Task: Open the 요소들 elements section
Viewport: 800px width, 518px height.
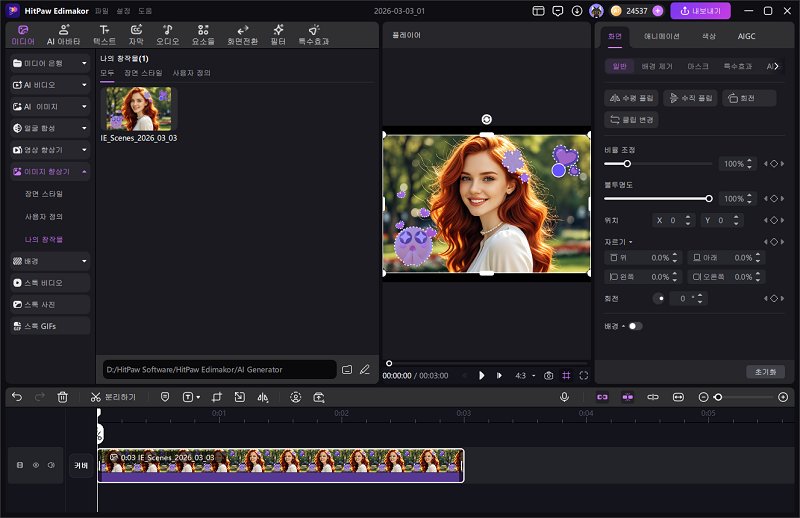Action: point(203,35)
